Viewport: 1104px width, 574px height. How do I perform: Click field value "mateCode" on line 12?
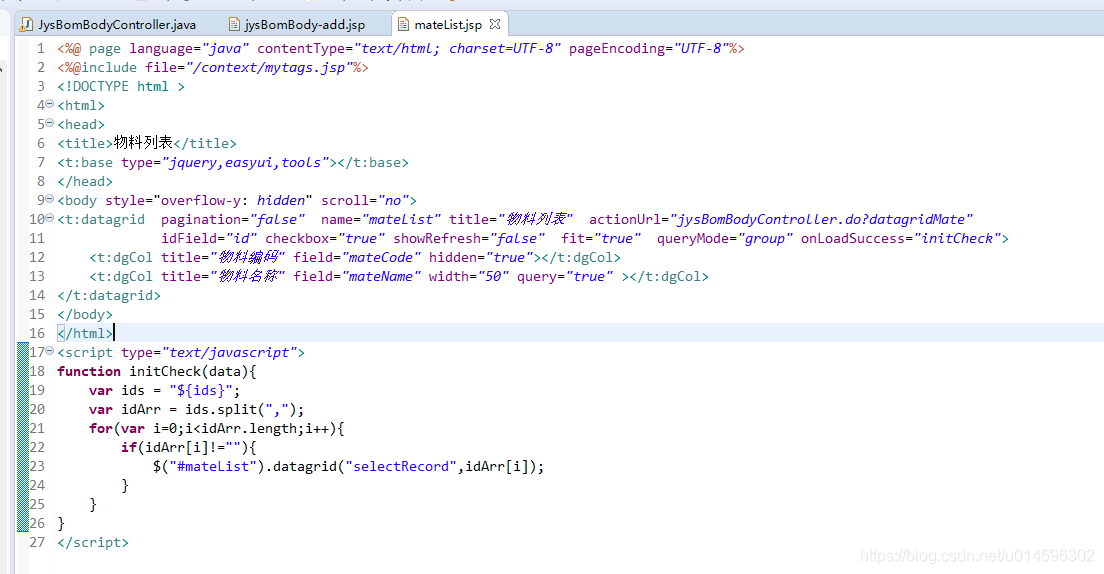coord(381,258)
